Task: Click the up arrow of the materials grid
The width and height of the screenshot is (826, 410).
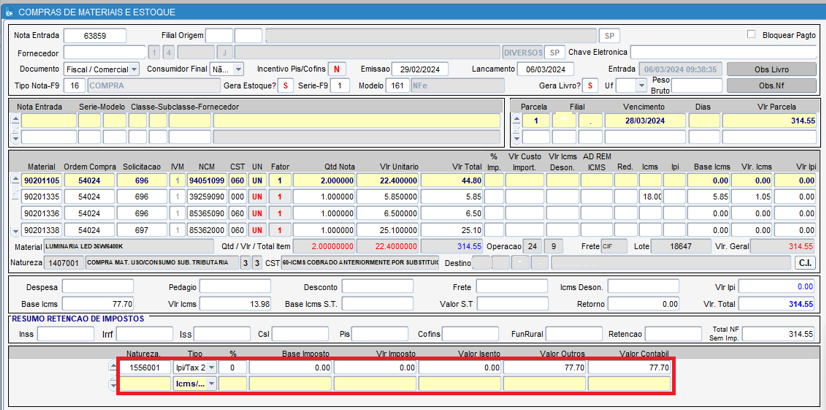Action: [x=15, y=178]
